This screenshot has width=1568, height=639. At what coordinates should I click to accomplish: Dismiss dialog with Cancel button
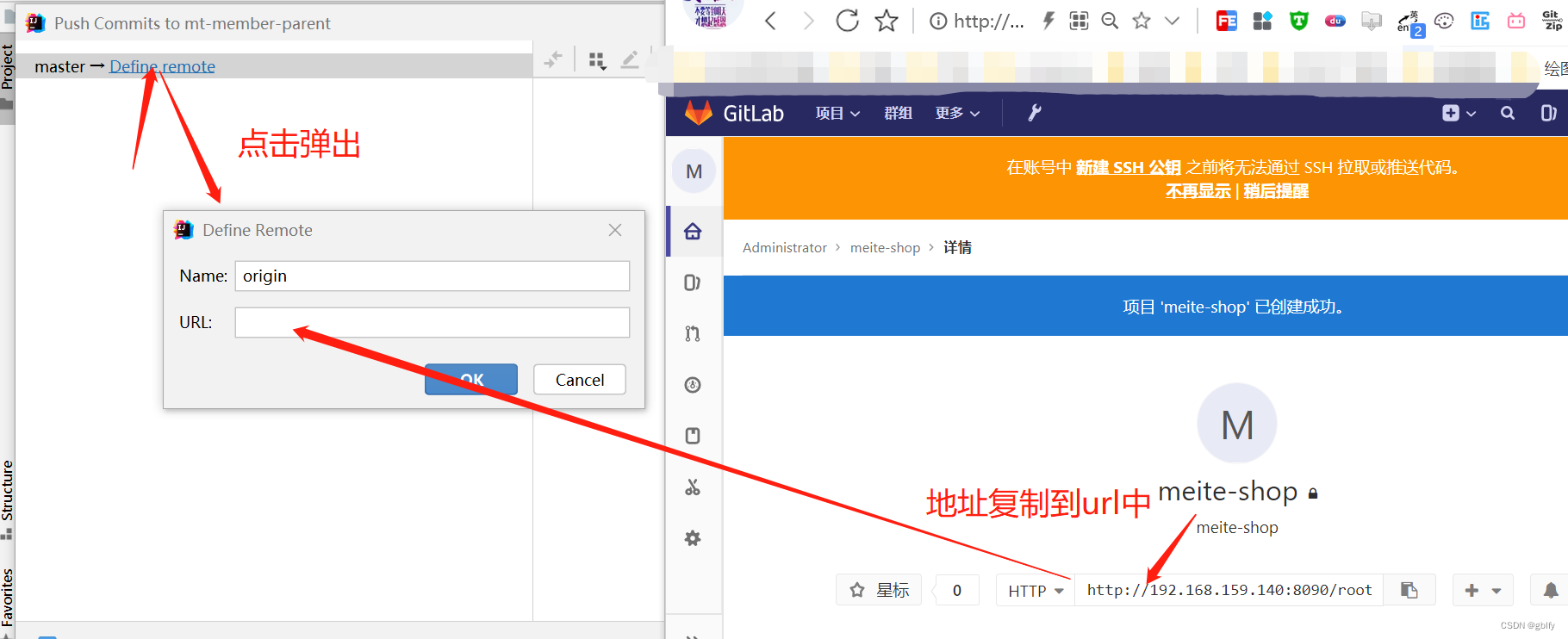click(580, 379)
